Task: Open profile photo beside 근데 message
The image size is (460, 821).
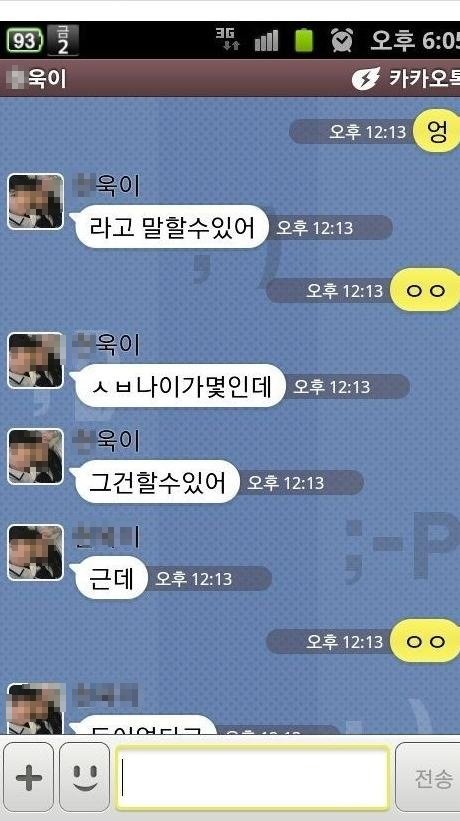Action: (36, 552)
